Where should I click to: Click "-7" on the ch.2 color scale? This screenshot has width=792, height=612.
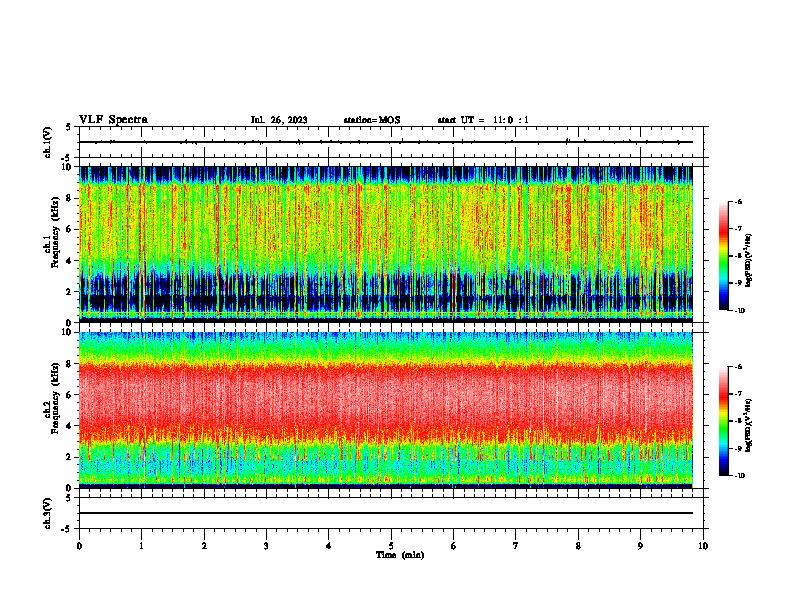(738, 394)
